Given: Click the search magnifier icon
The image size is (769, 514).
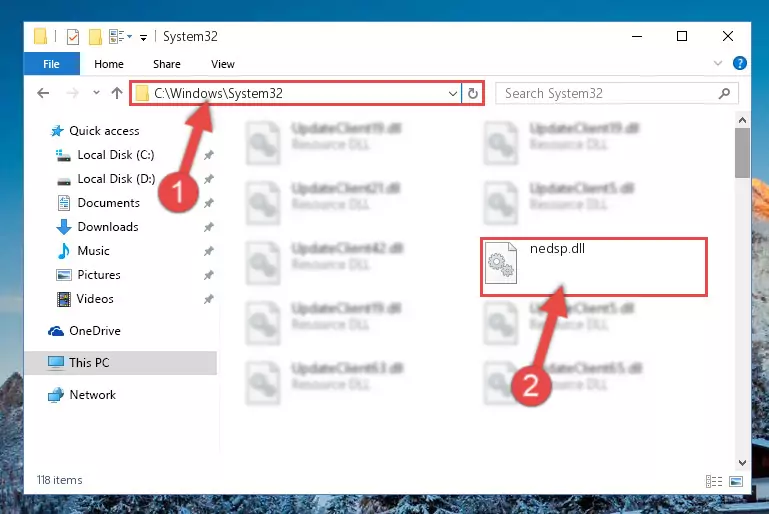Looking at the screenshot, I should click(724, 93).
